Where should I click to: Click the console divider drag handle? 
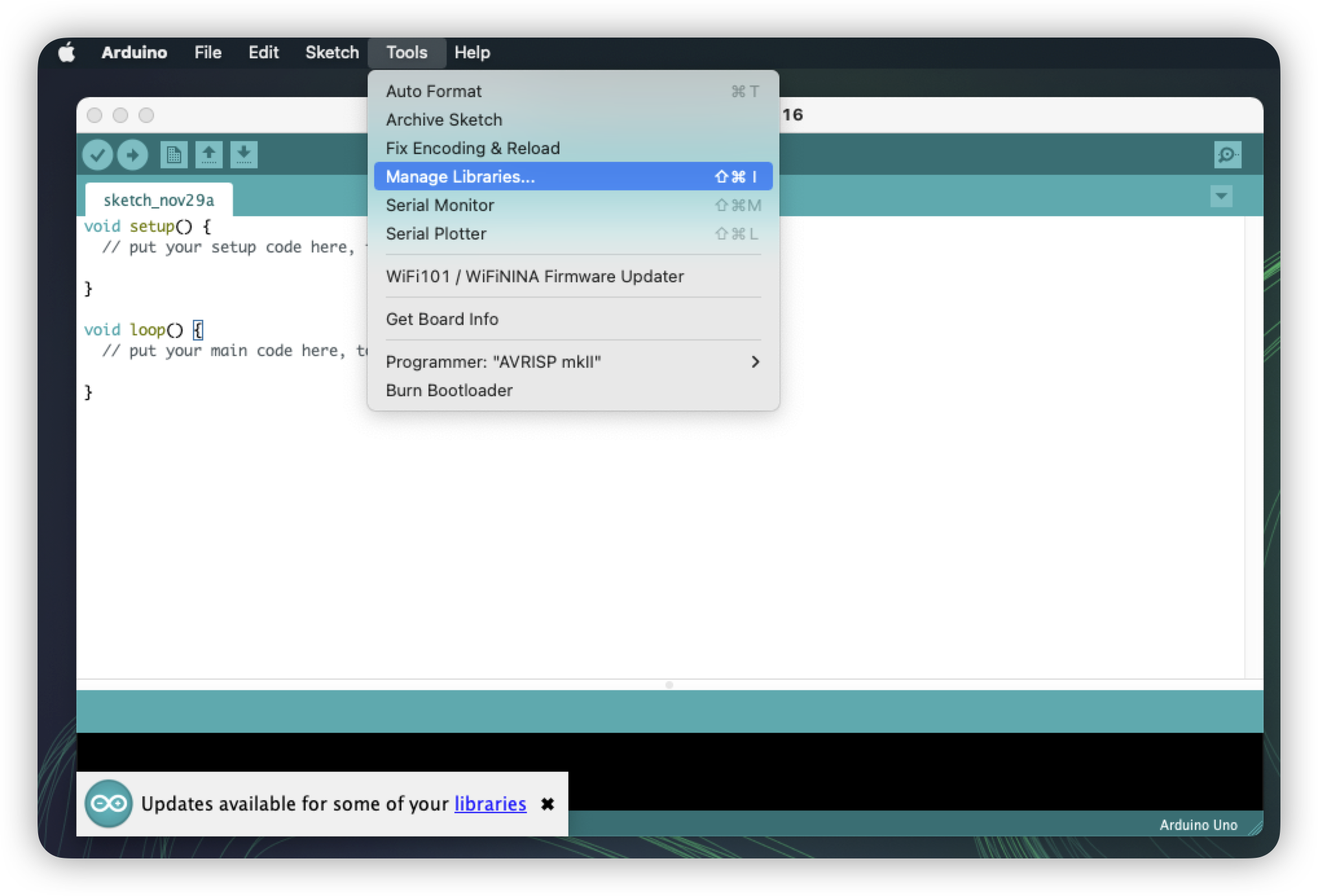(x=669, y=684)
